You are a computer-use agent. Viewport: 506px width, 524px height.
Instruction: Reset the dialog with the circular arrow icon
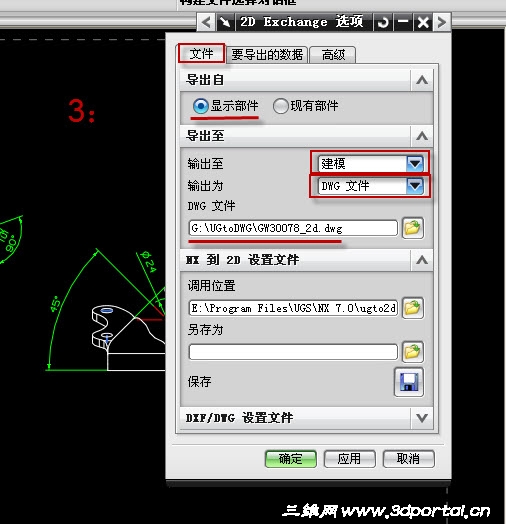[x=383, y=22]
